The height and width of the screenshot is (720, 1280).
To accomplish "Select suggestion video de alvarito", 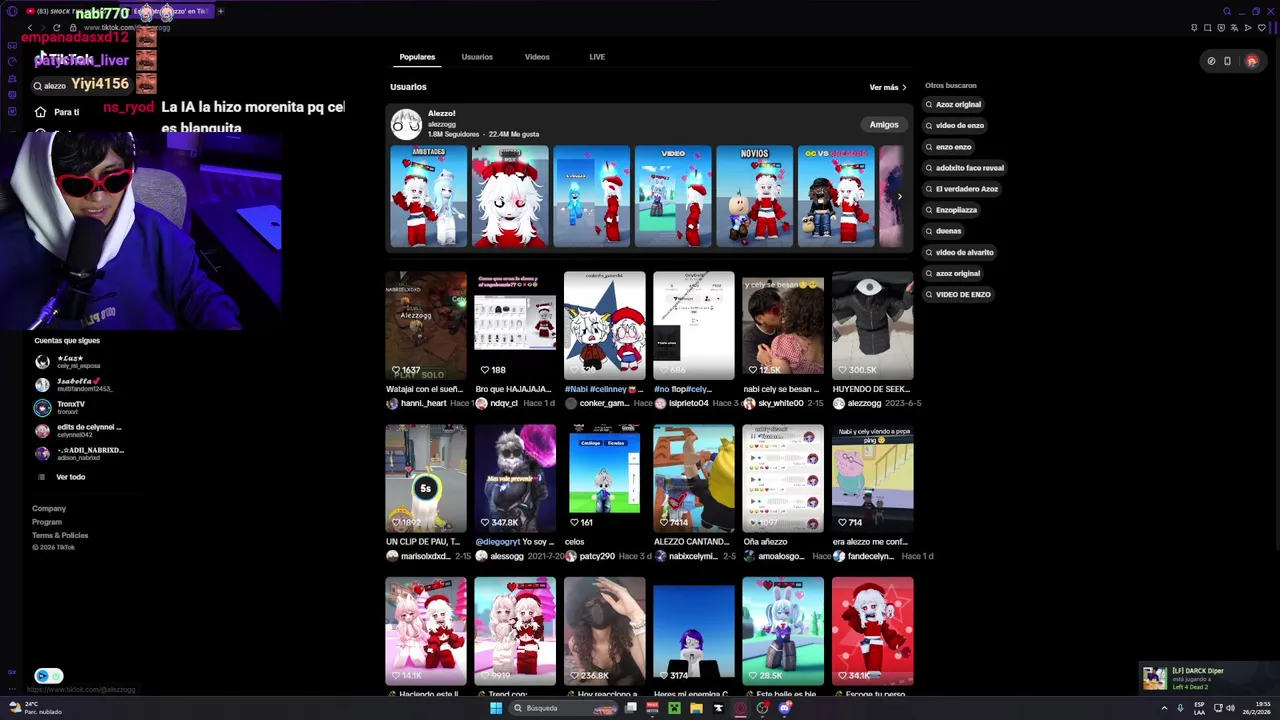I will pyautogui.click(x=960, y=252).
